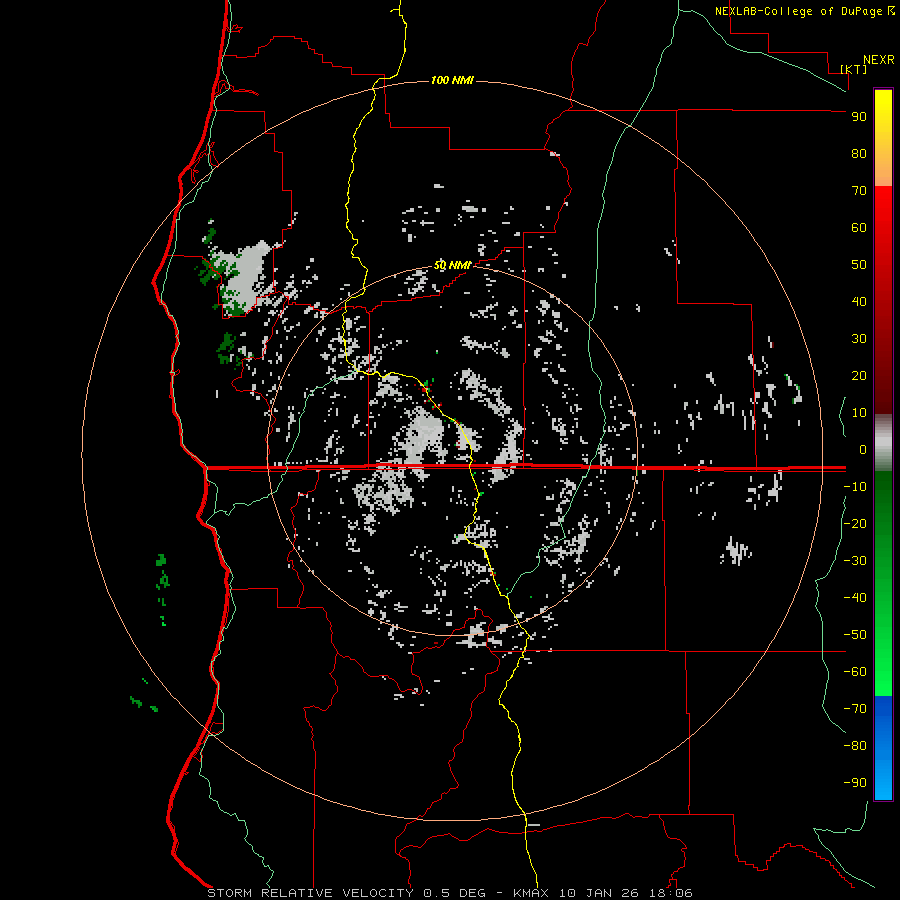The height and width of the screenshot is (900, 900).
Task: Click the positive 30 scale value
Action: [x=859, y=339]
